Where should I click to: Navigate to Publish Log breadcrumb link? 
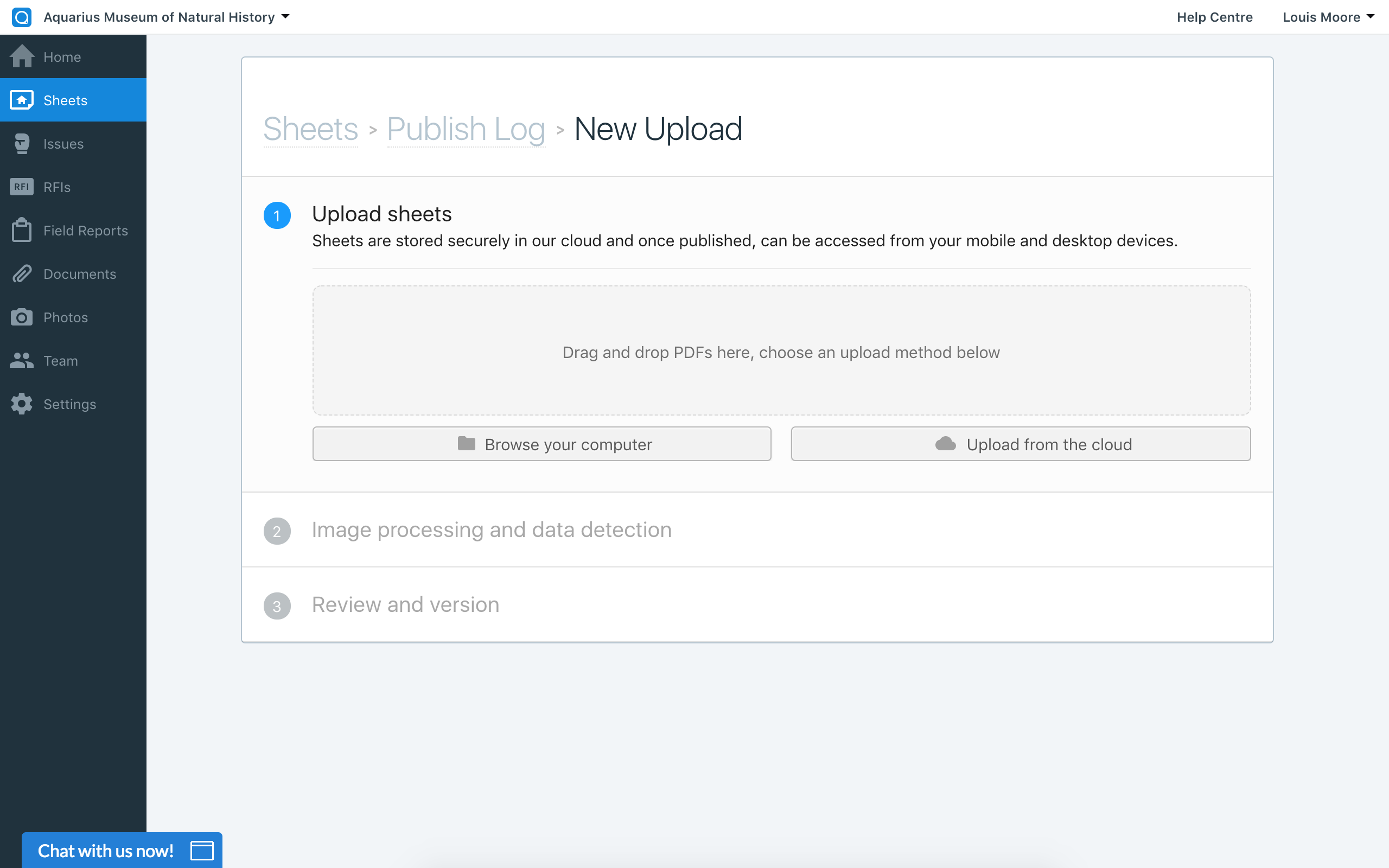(466, 129)
